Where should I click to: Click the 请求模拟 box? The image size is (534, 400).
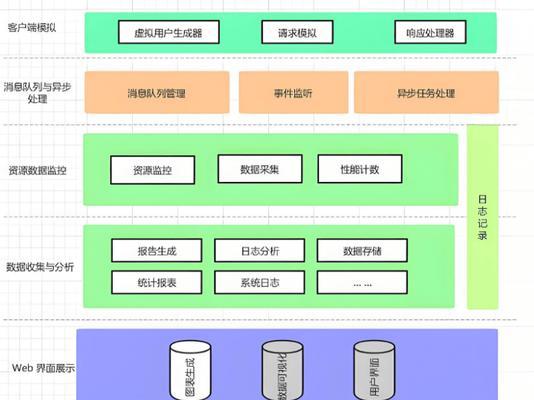pos(297,32)
